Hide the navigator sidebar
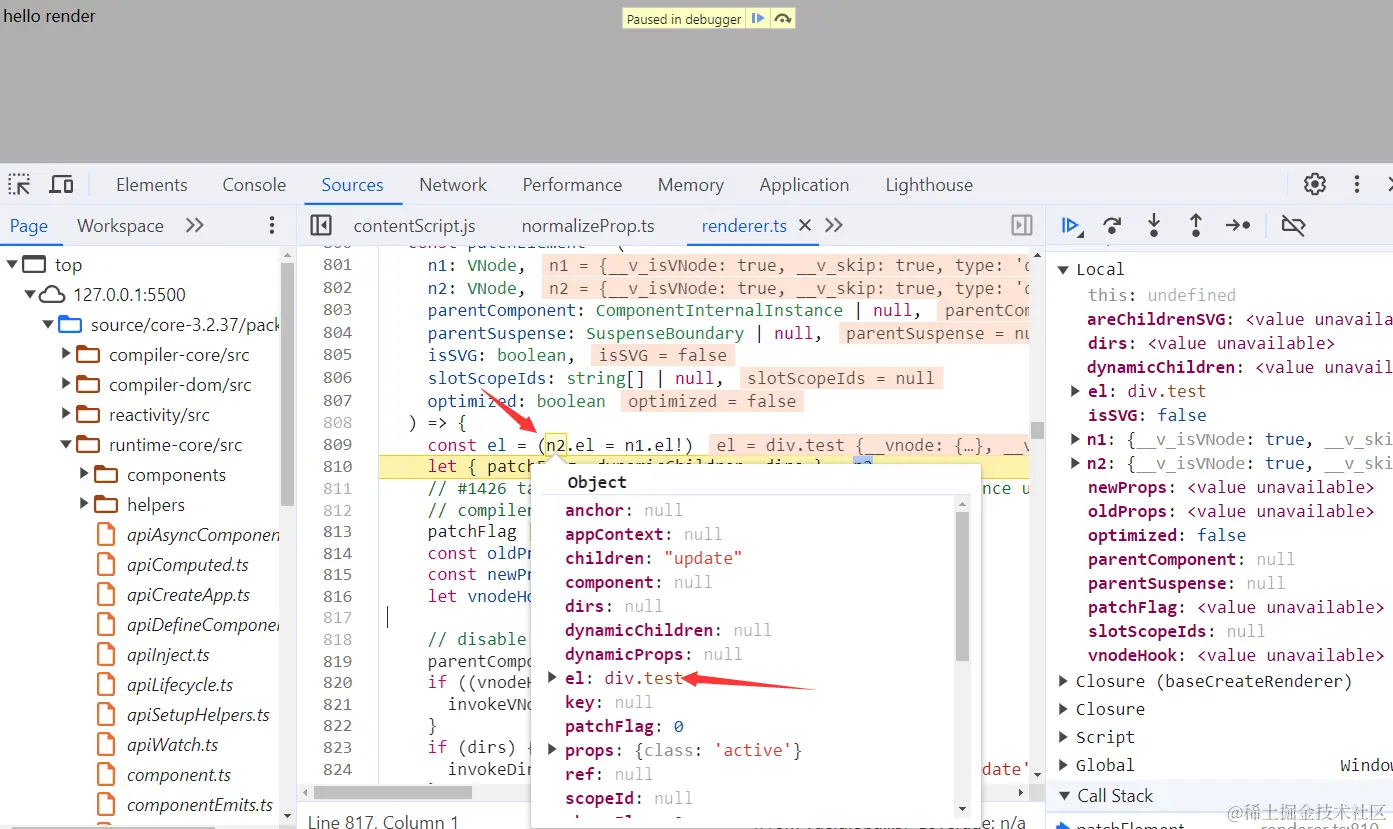Image resolution: width=1393 pixels, height=829 pixels. point(321,225)
